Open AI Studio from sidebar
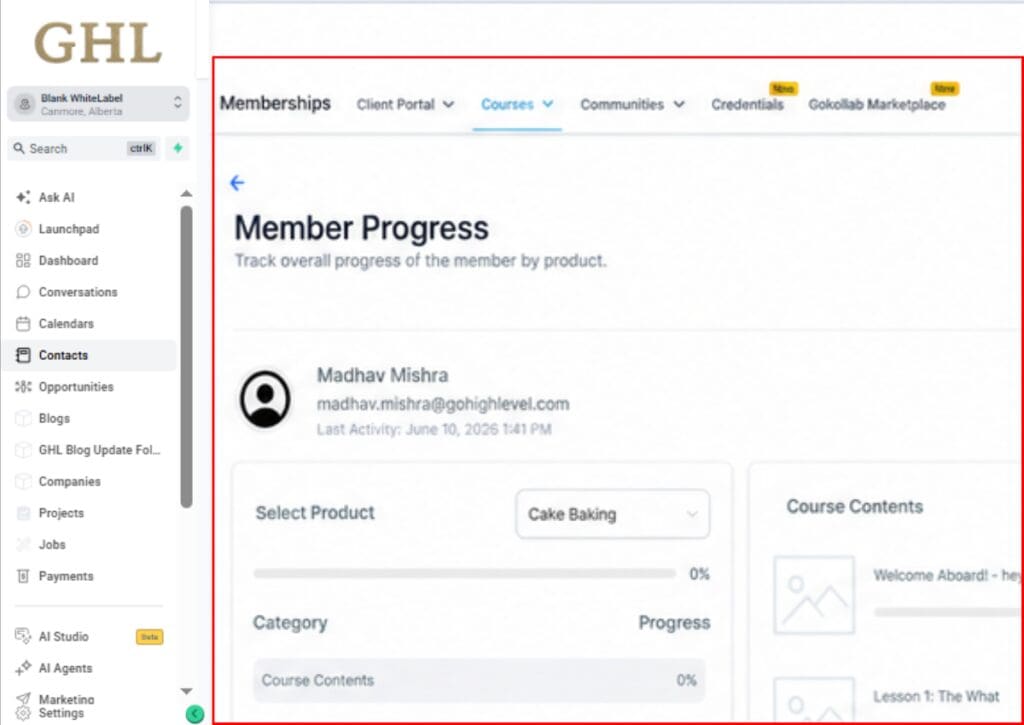 point(63,636)
